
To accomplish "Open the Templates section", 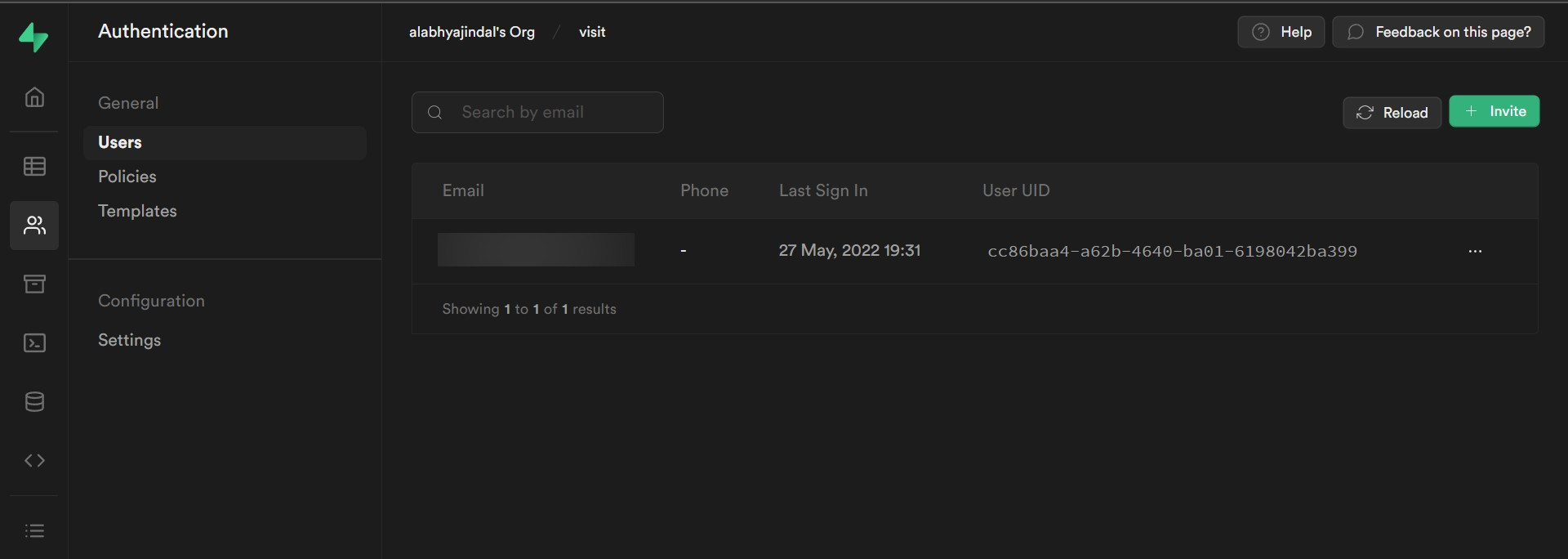I will tap(136, 210).
